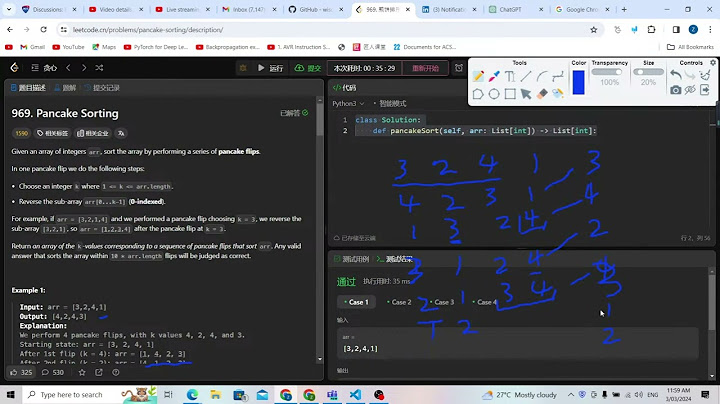Click the 1590 difficulty rating badge
720x404 pixels.
(22, 133)
